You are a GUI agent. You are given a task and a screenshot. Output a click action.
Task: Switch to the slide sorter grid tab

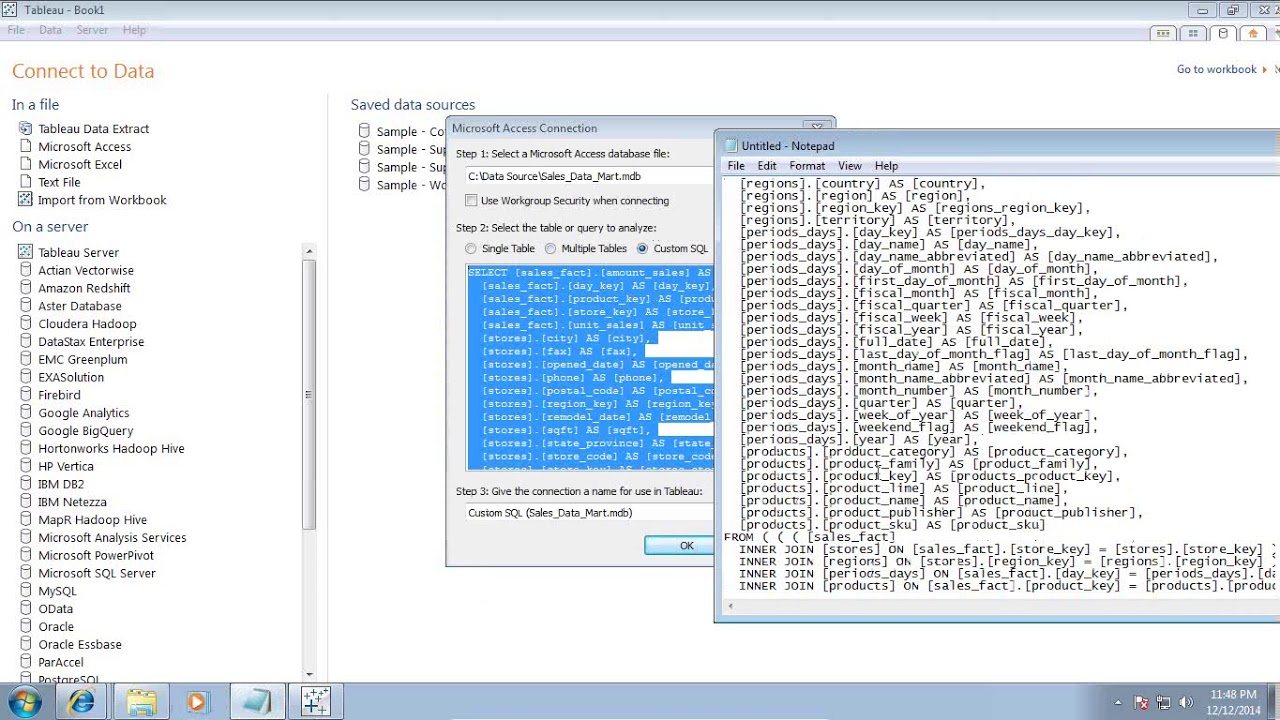coord(1193,33)
